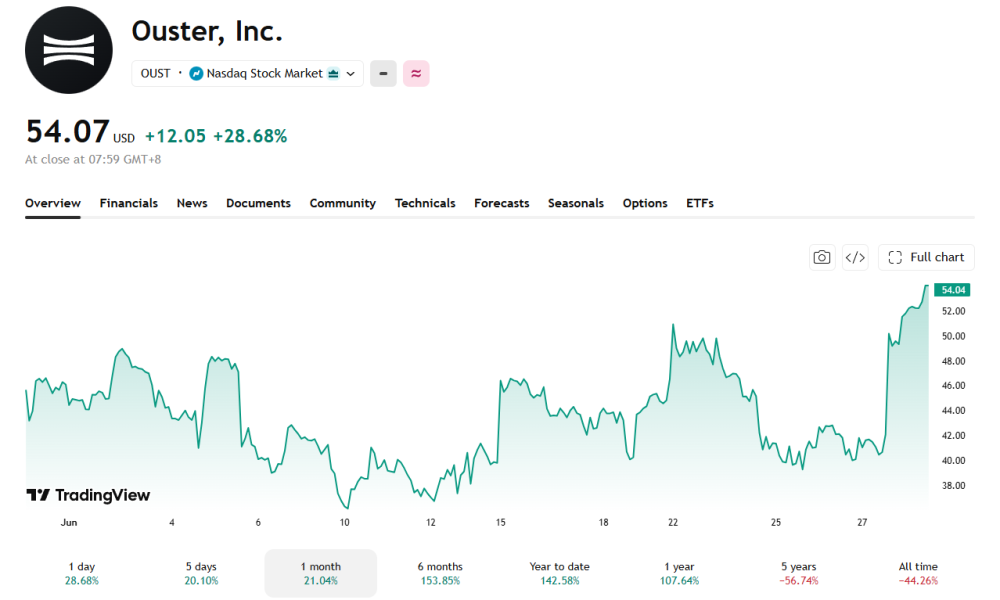
Task: Open the embed code icon
Action: pyautogui.click(x=855, y=257)
